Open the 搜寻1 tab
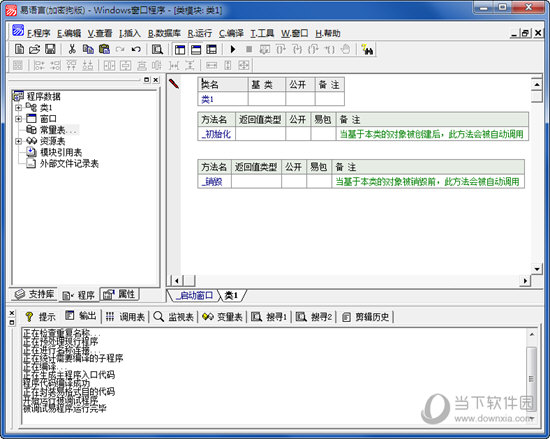 [x=269, y=317]
